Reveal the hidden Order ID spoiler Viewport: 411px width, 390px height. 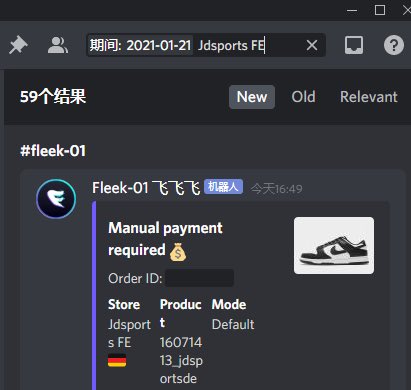[199, 278]
